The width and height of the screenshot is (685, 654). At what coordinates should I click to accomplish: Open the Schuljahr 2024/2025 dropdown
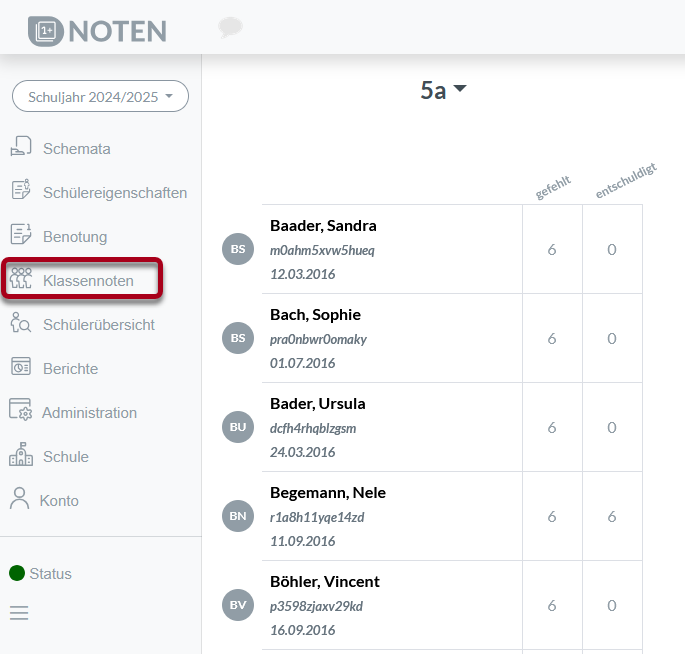(x=100, y=96)
